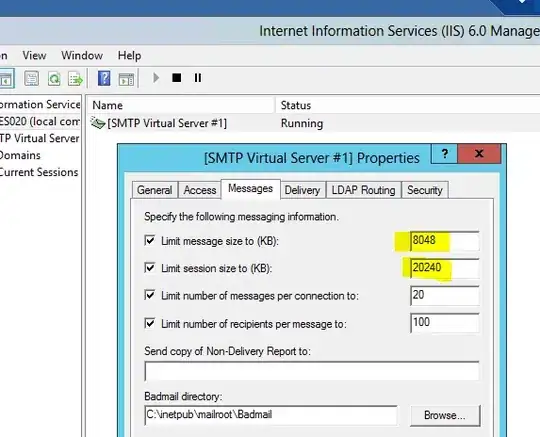Toggle Limit message size to (KB) checkbox

pos(149,240)
